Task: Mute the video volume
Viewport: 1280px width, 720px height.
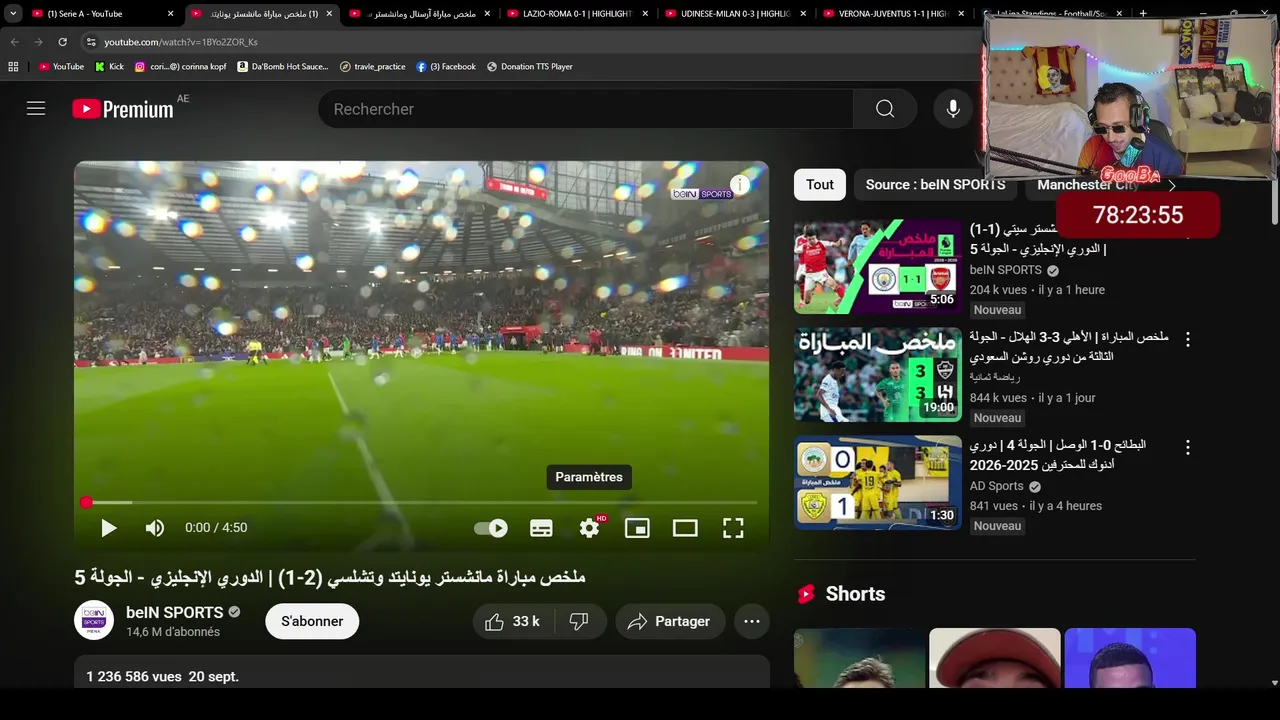Action: point(155,528)
